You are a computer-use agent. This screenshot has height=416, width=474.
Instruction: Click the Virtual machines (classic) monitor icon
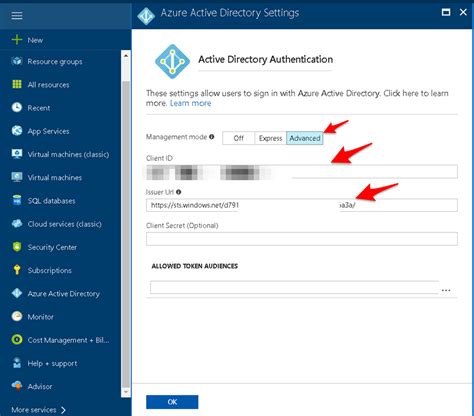click(17, 154)
